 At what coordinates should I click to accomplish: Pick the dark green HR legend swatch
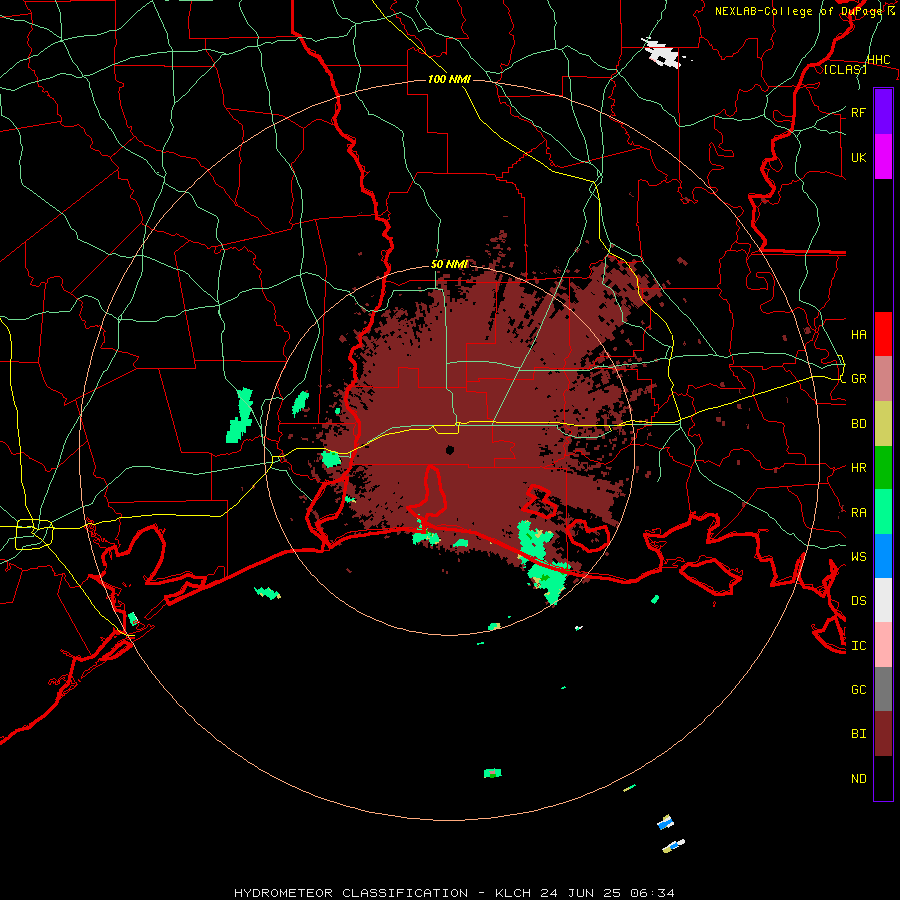(x=883, y=468)
